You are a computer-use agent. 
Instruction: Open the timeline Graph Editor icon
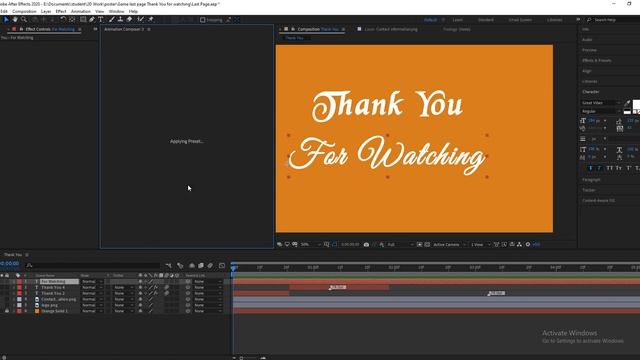pos(222,266)
